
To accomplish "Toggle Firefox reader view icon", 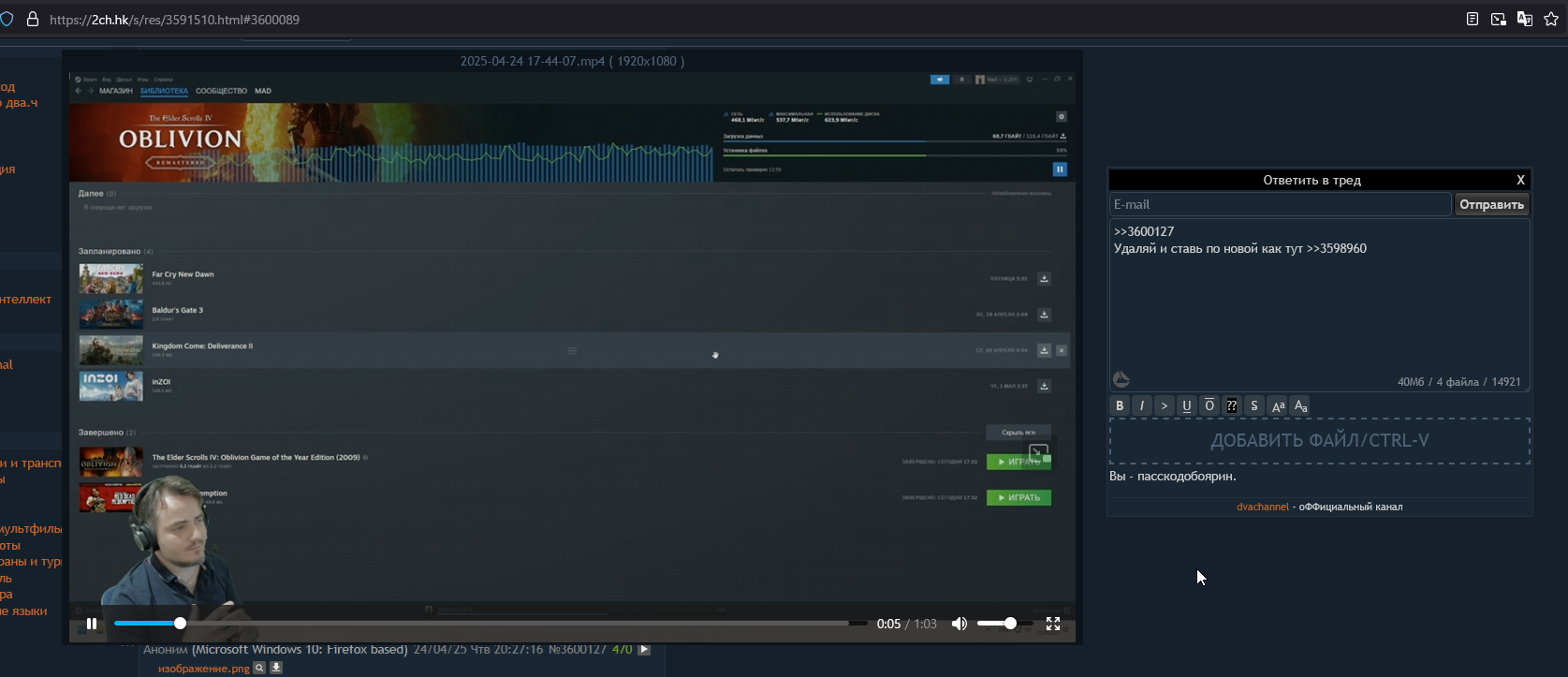I will pyautogui.click(x=1473, y=19).
